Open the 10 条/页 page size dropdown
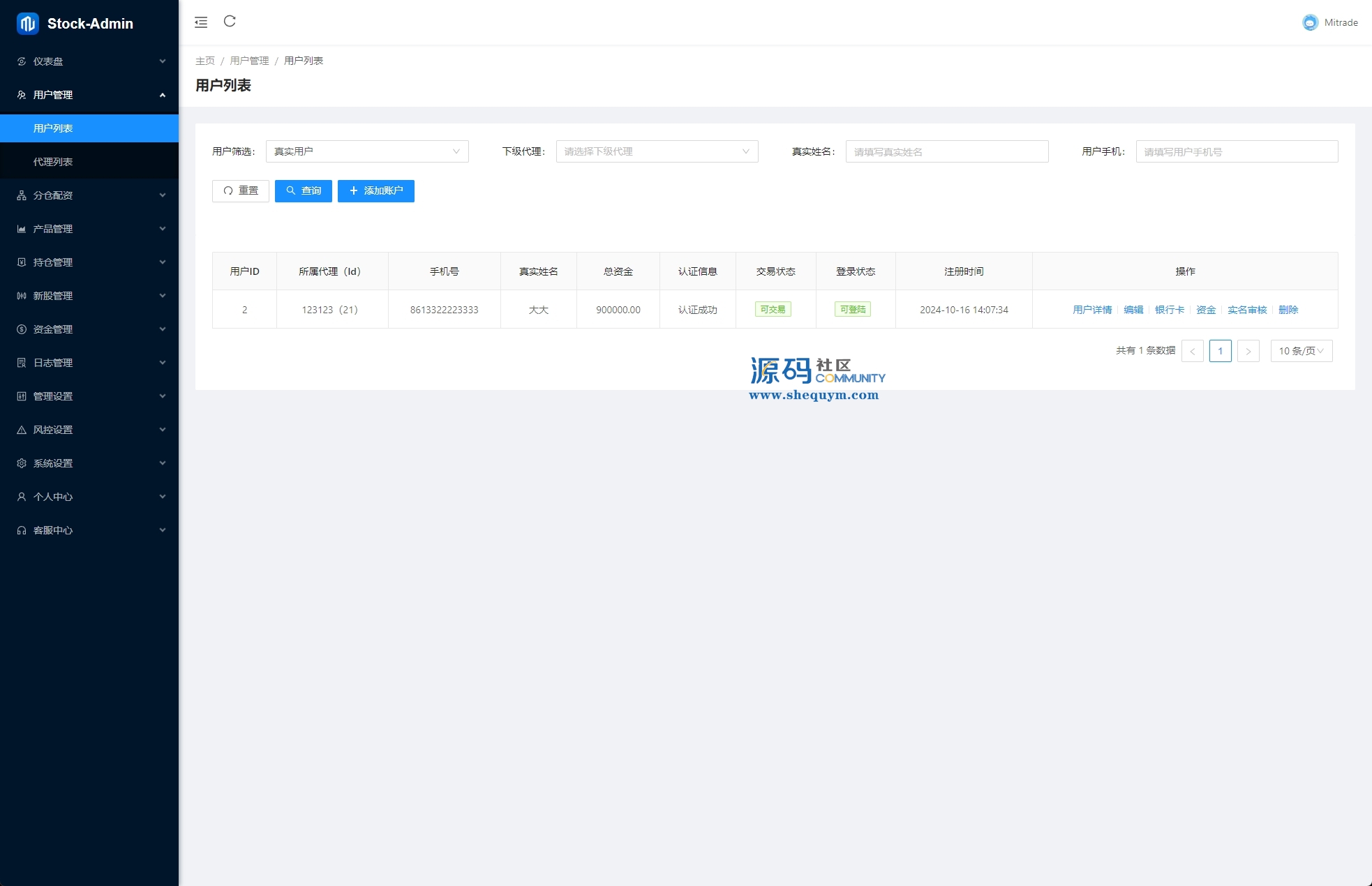This screenshot has width=1372, height=886. pos(1301,351)
